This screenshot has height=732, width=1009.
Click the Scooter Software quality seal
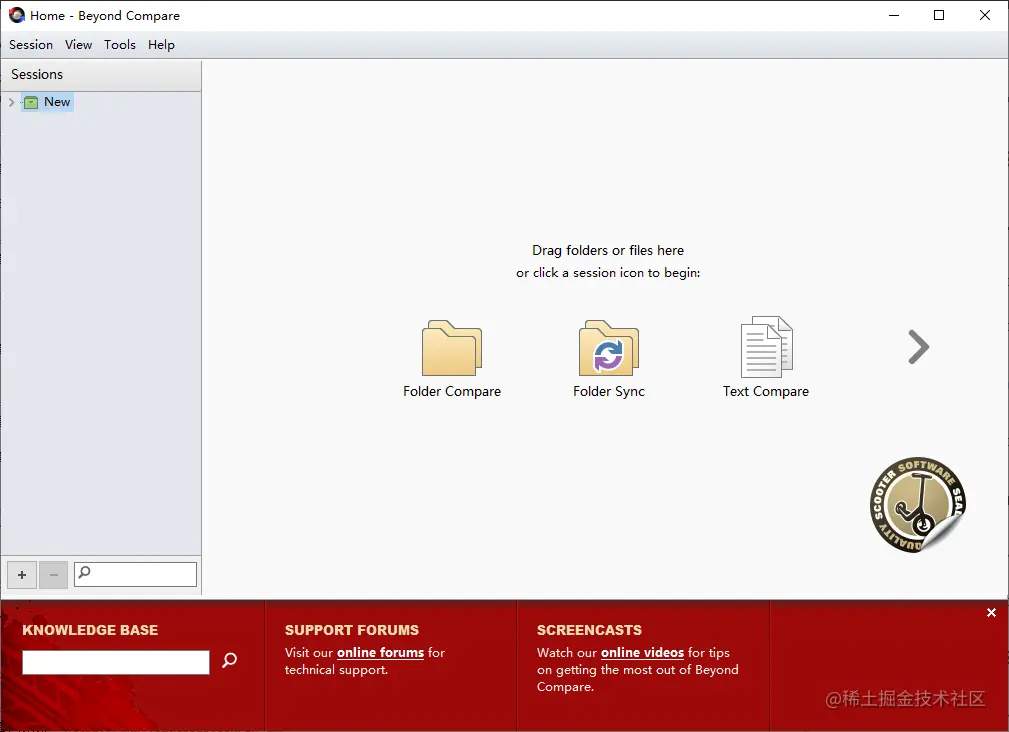point(918,505)
